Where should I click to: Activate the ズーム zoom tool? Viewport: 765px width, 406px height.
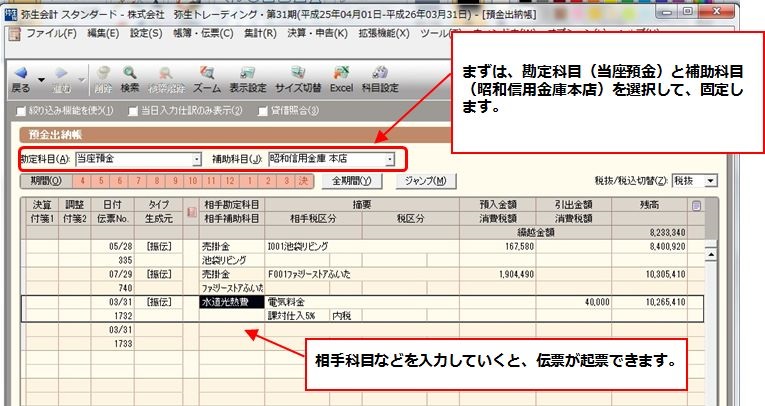pyautogui.click(x=207, y=73)
